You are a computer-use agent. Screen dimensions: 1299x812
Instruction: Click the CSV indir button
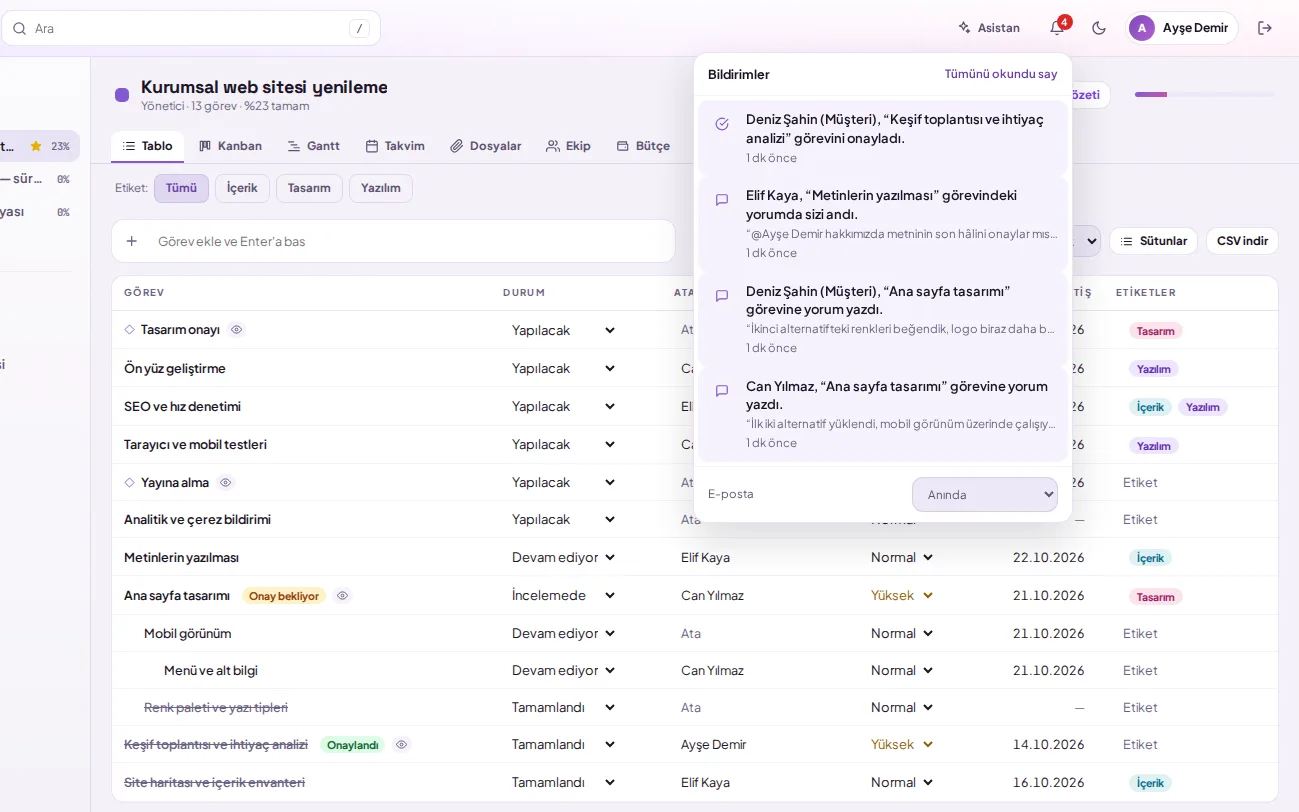(1242, 241)
